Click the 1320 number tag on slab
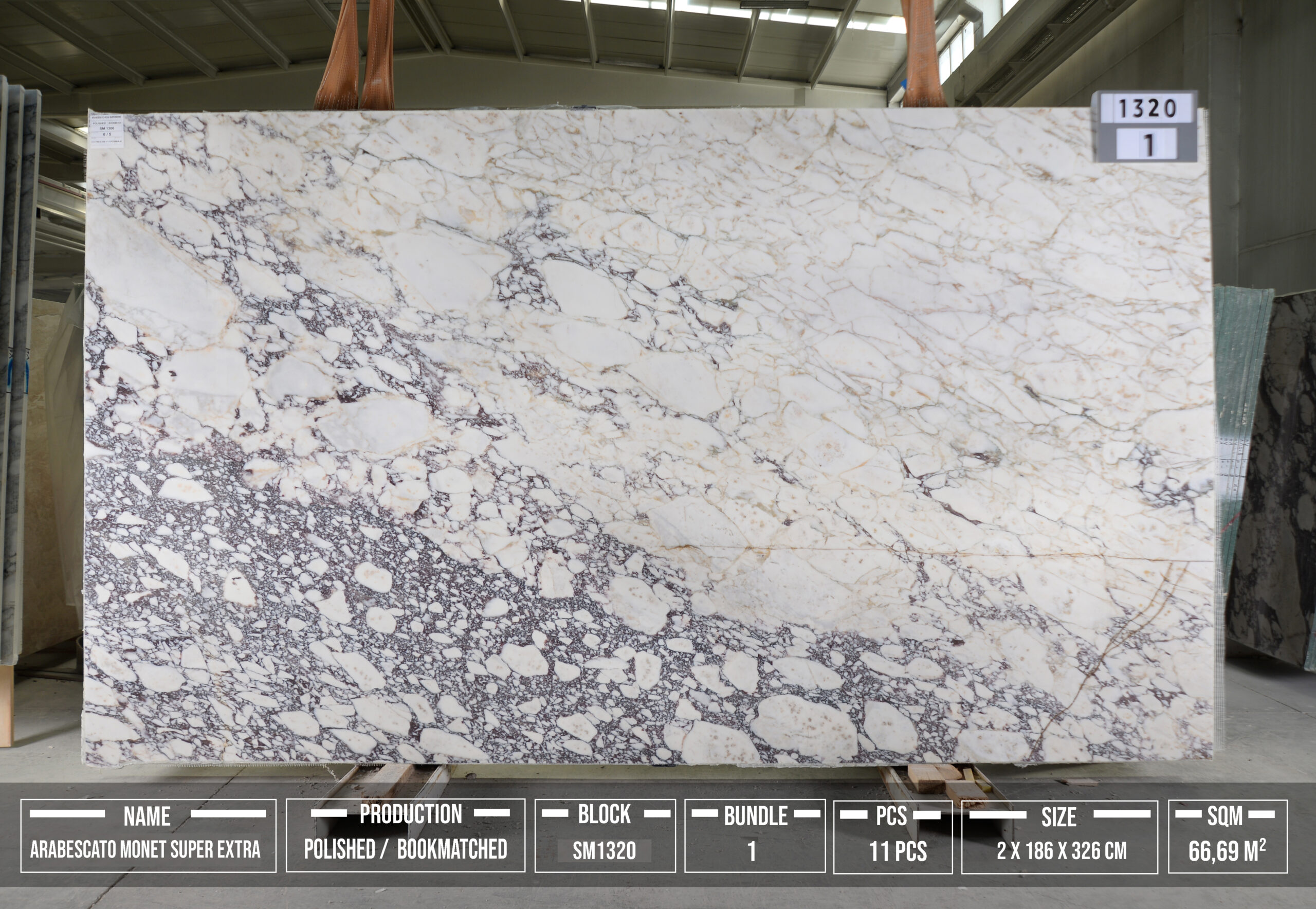 click(x=1147, y=108)
